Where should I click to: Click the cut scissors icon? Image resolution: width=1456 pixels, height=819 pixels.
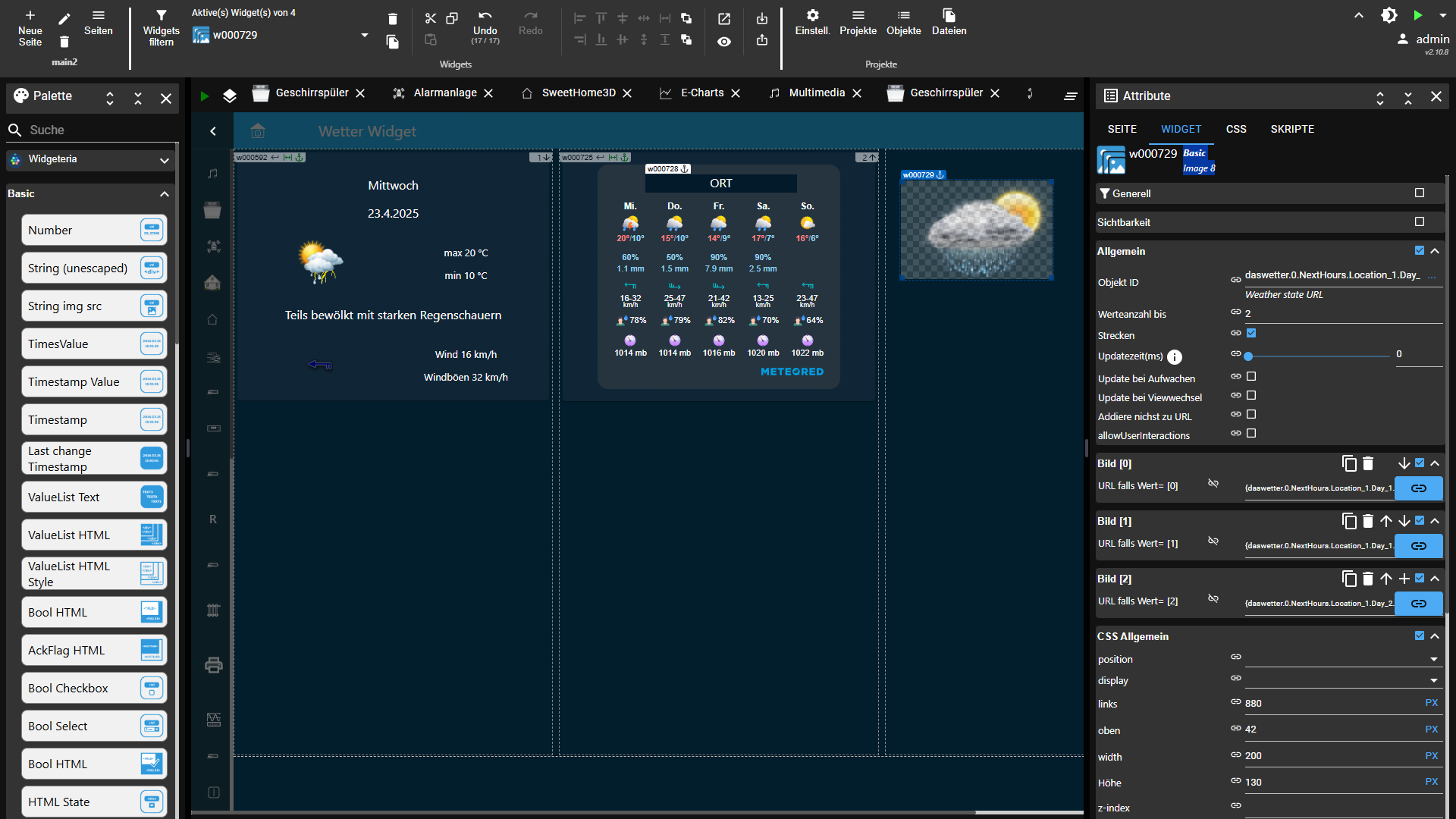point(430,18)
